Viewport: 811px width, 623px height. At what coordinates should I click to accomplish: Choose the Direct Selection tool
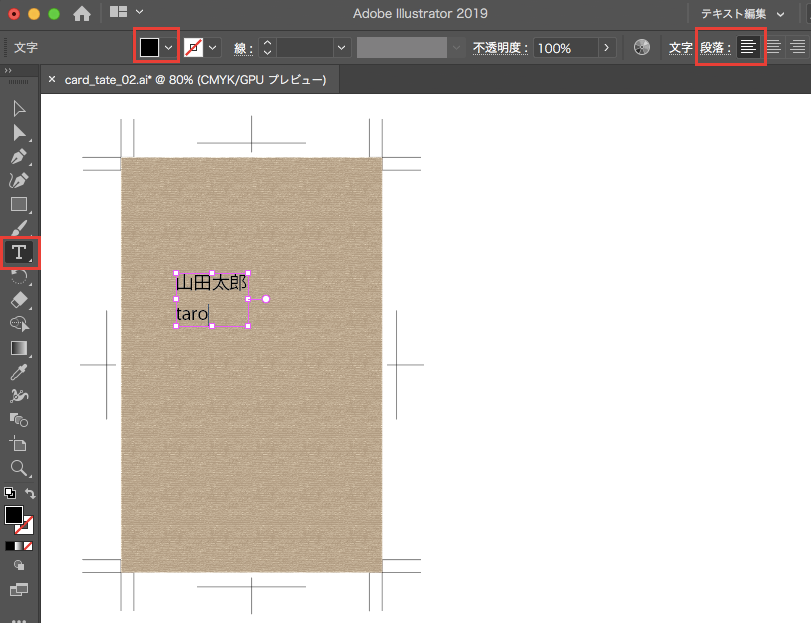pos(19,132)
